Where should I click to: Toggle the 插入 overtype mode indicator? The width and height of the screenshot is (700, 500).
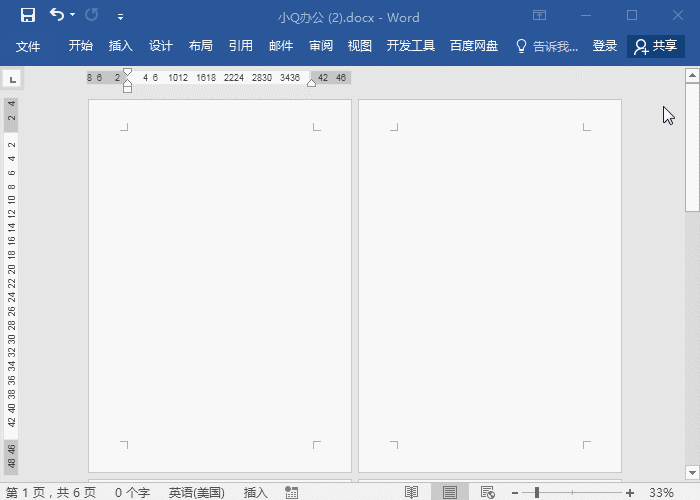(x=255, y=492)
